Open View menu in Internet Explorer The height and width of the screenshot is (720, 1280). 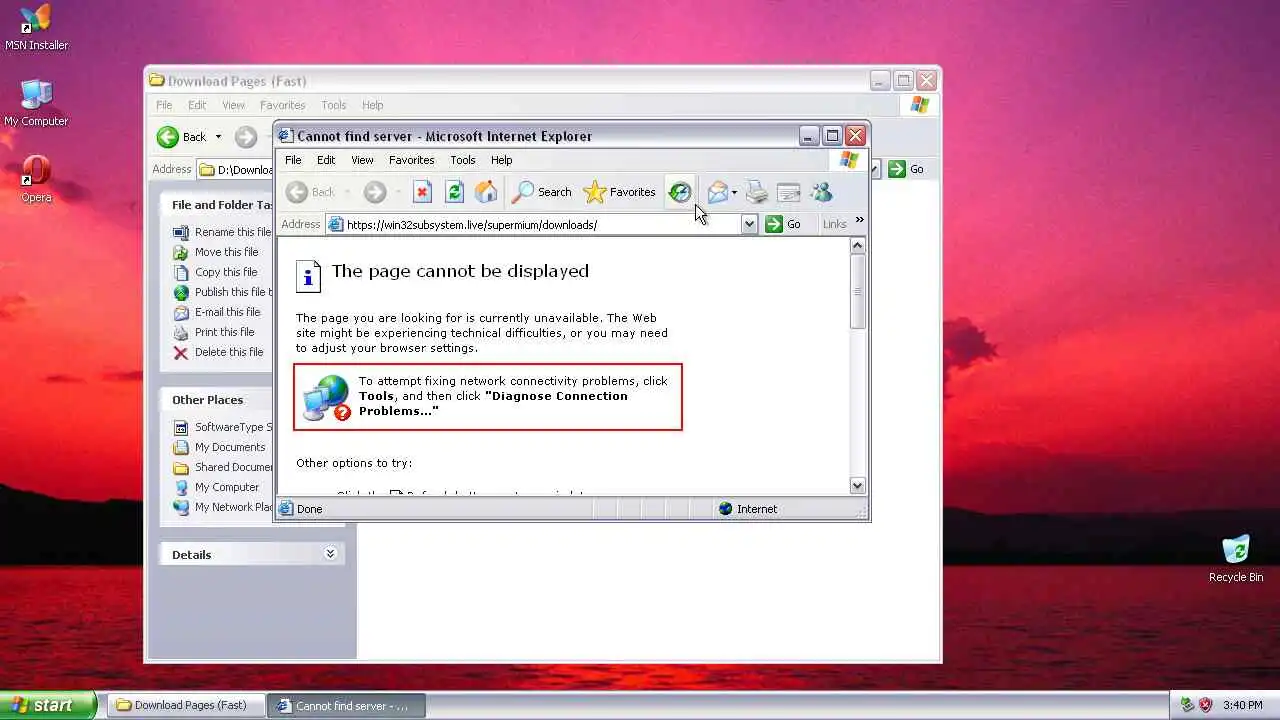coord(362,160)
